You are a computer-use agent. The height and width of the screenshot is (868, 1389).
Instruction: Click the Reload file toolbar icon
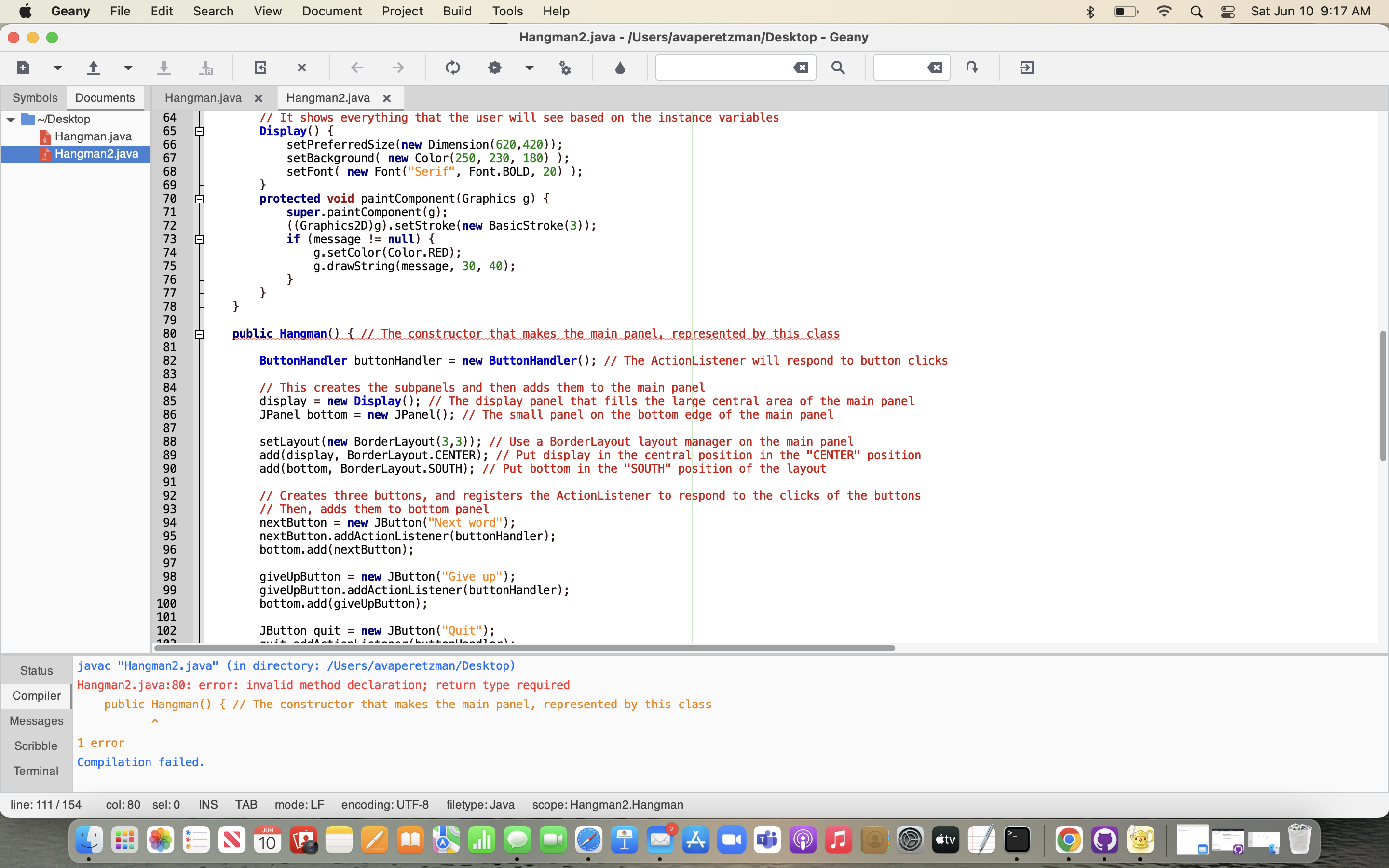coord(260,68)
